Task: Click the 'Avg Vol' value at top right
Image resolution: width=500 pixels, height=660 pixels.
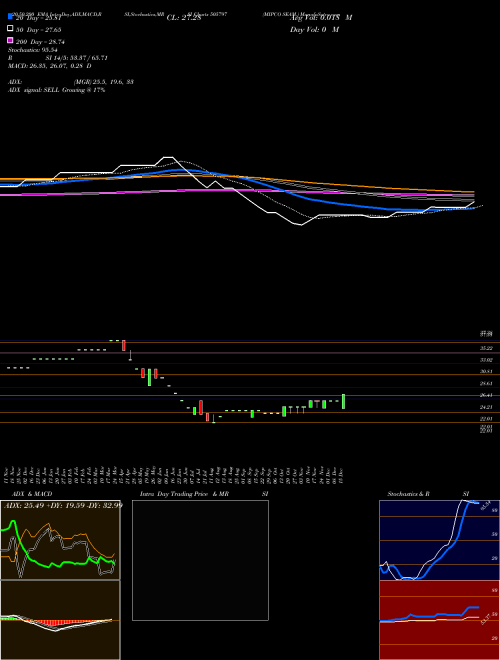Action: point(321,18)
